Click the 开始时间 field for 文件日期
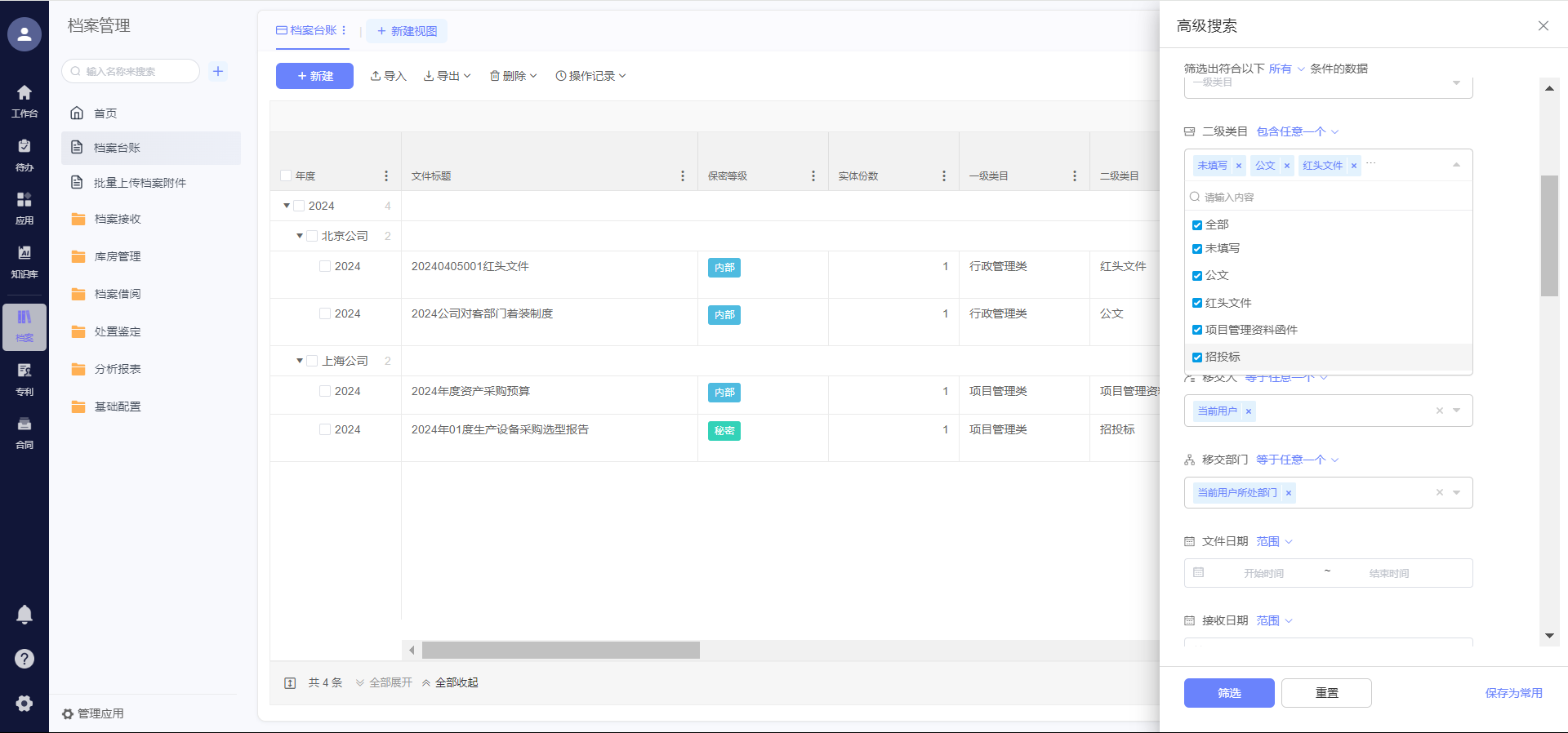 (x=1263, y=573)
